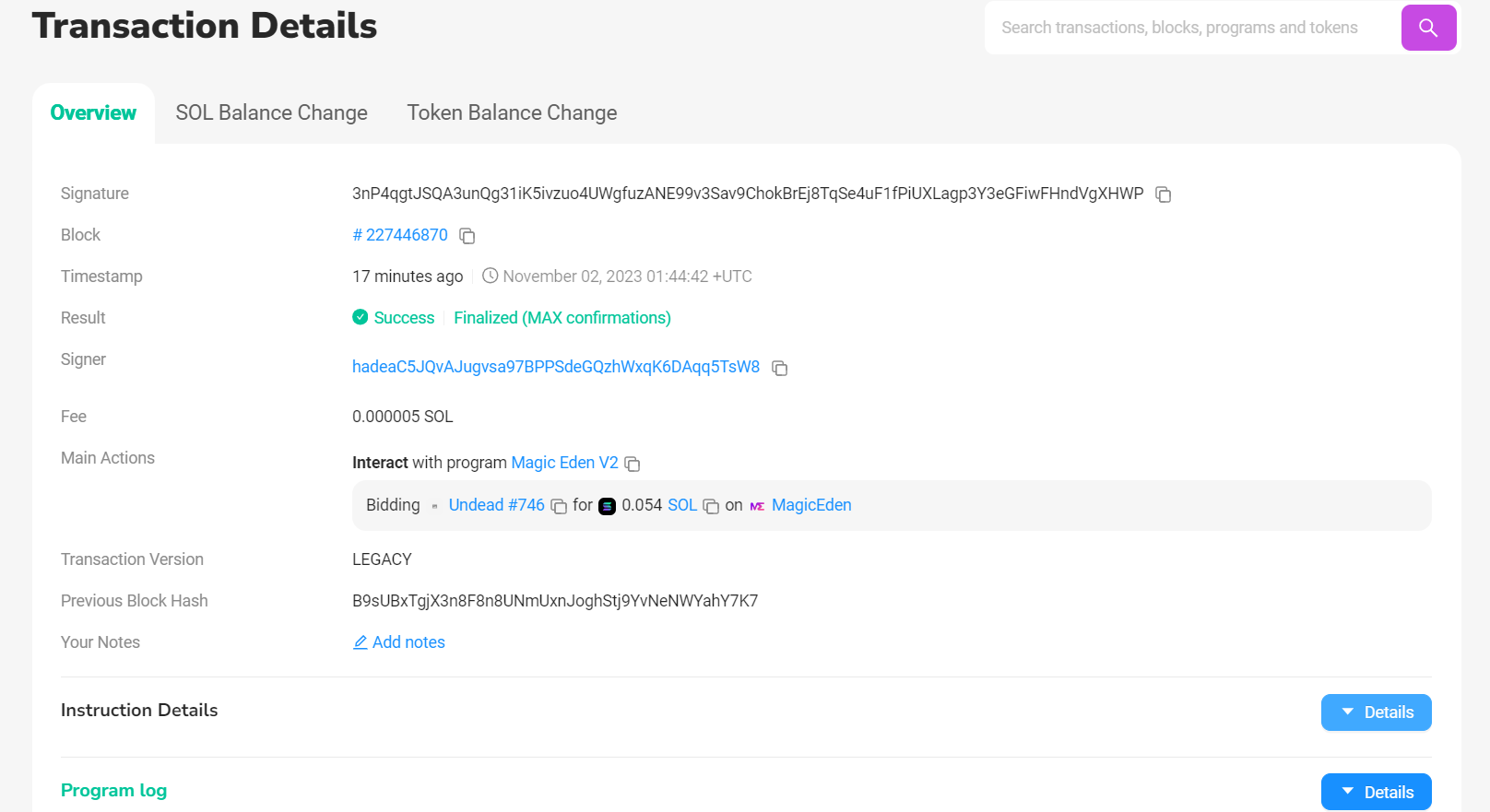
Task: Copy the SOL token address
Action: [x=711, y=506]
